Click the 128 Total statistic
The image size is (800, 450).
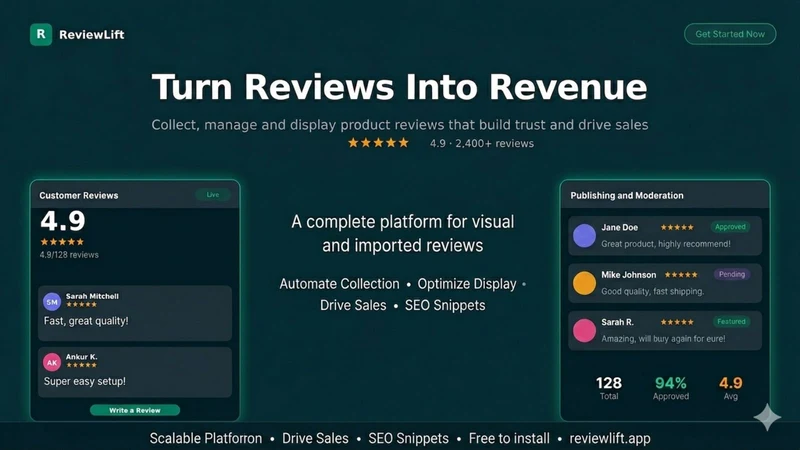609,388
